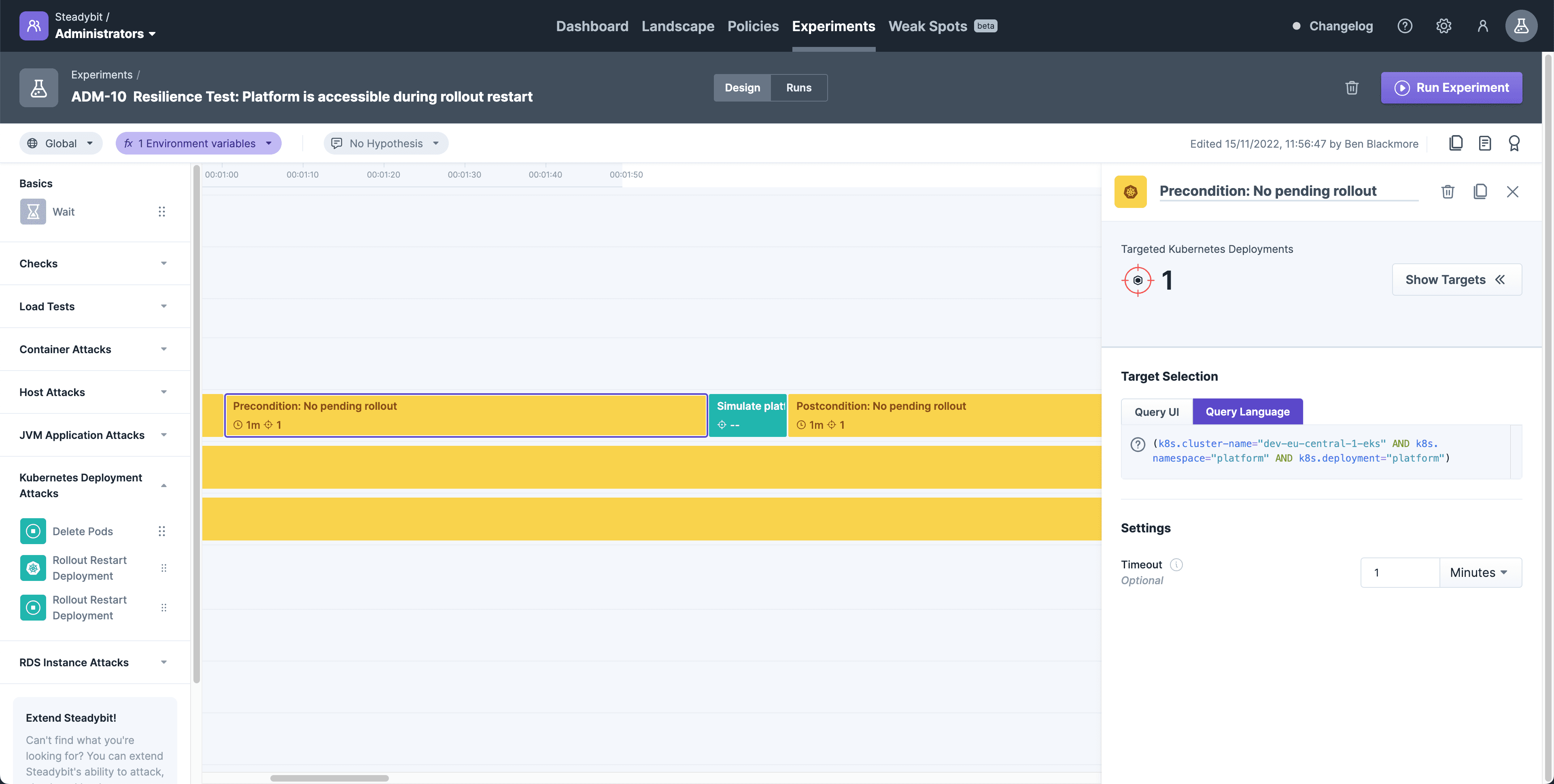The image size is (1554, 784).
Task: Copy the experiment using the duplicate icon
Action: (1456, 143)
